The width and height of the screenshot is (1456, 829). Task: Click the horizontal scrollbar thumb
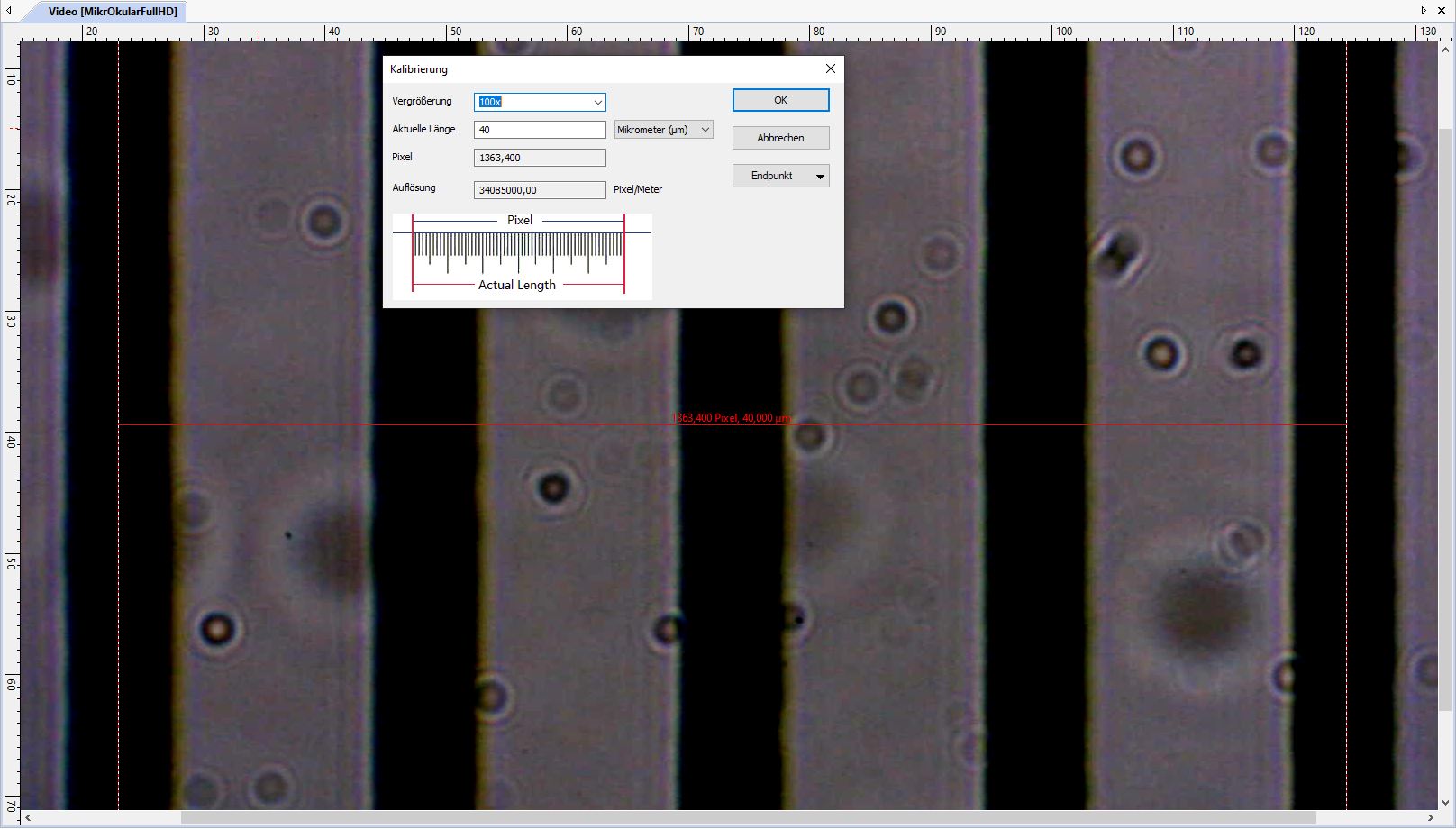748,818
